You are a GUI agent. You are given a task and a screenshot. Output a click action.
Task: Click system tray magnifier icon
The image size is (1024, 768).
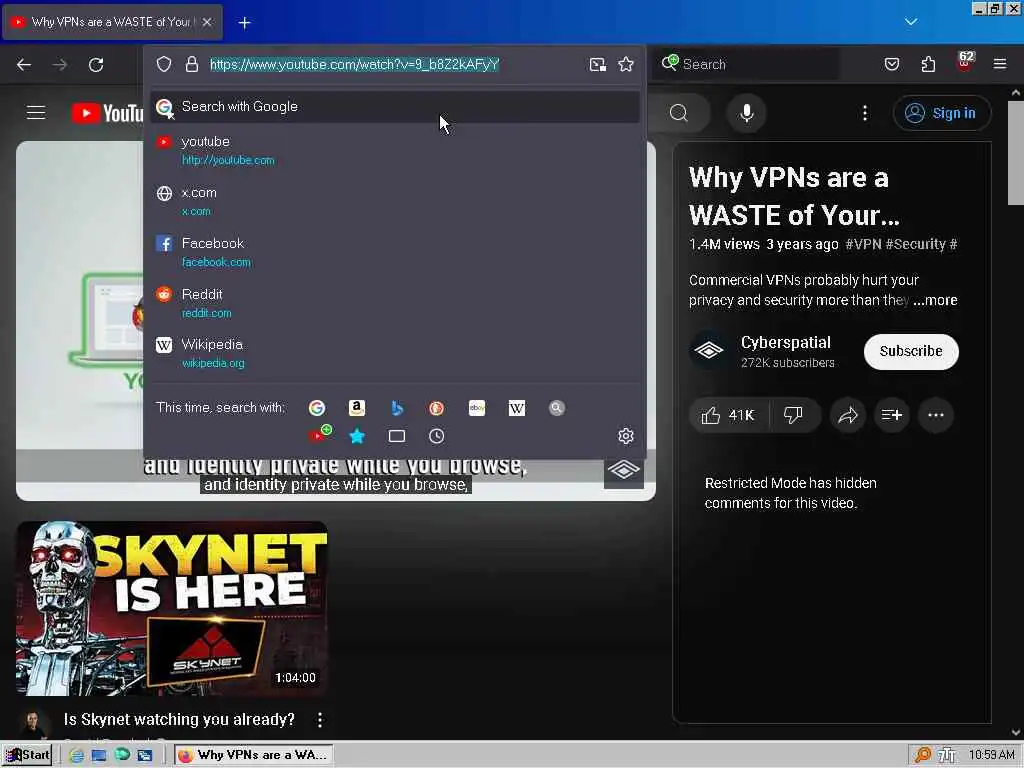pyautogui.click(x=923, y=756)
